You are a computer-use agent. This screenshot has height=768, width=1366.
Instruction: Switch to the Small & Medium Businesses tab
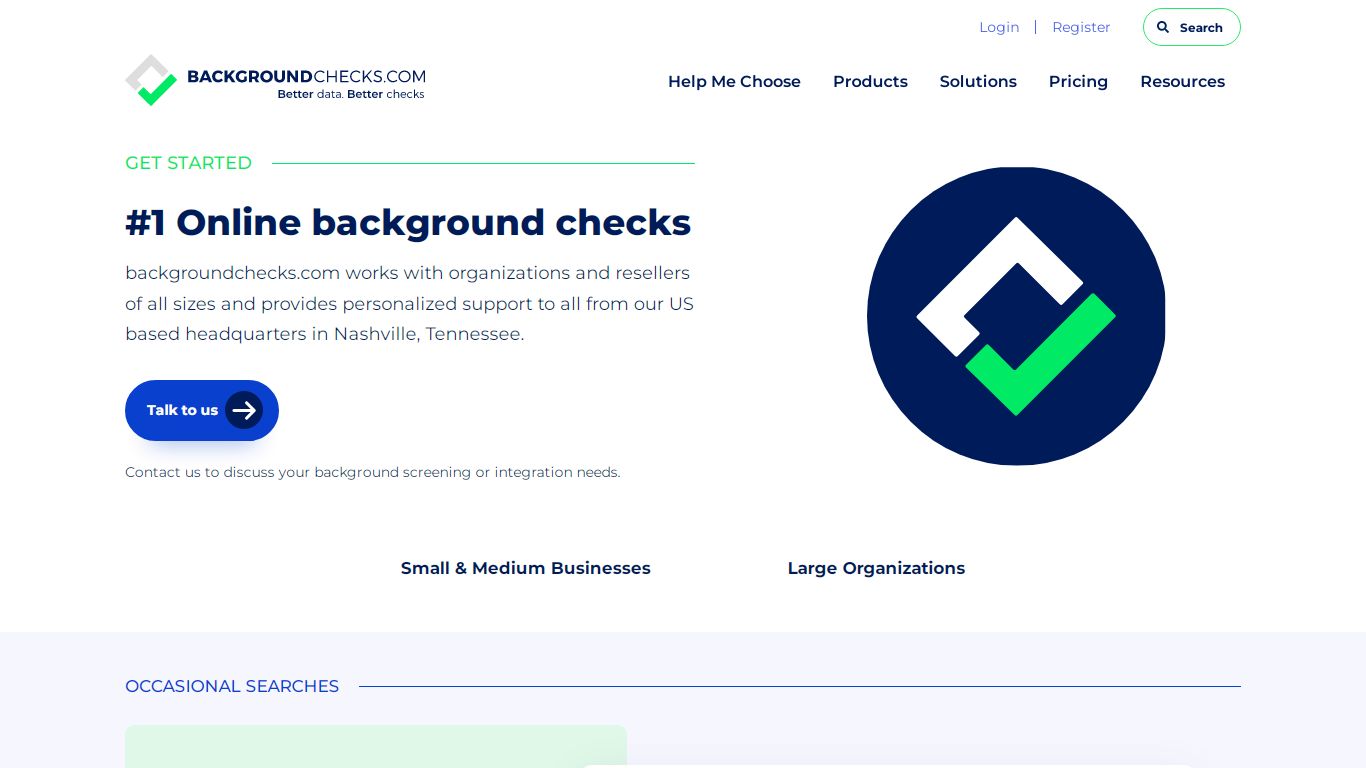point(525,568)
